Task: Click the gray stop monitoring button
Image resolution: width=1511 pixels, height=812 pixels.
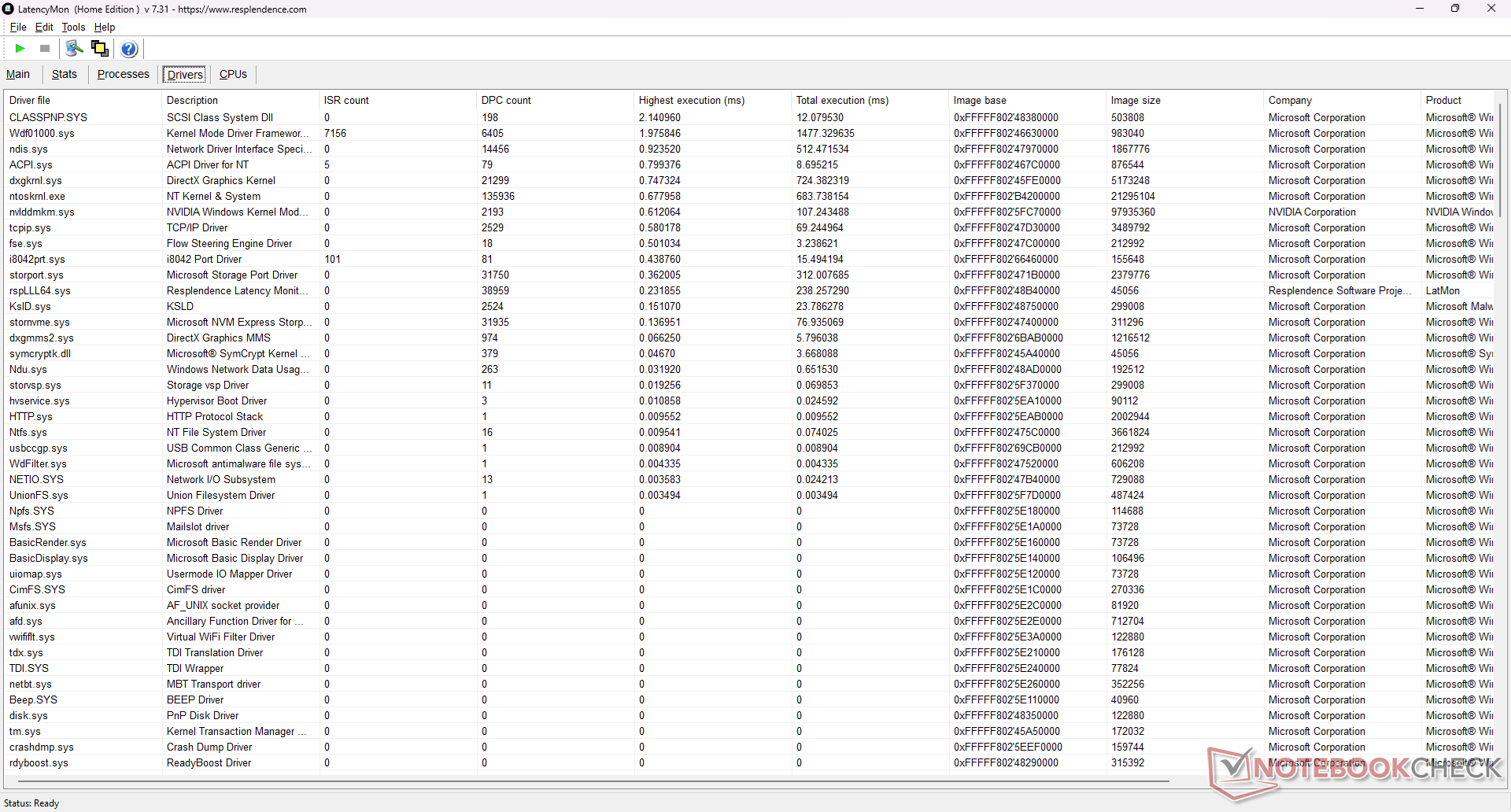Action: pos(45,49)
